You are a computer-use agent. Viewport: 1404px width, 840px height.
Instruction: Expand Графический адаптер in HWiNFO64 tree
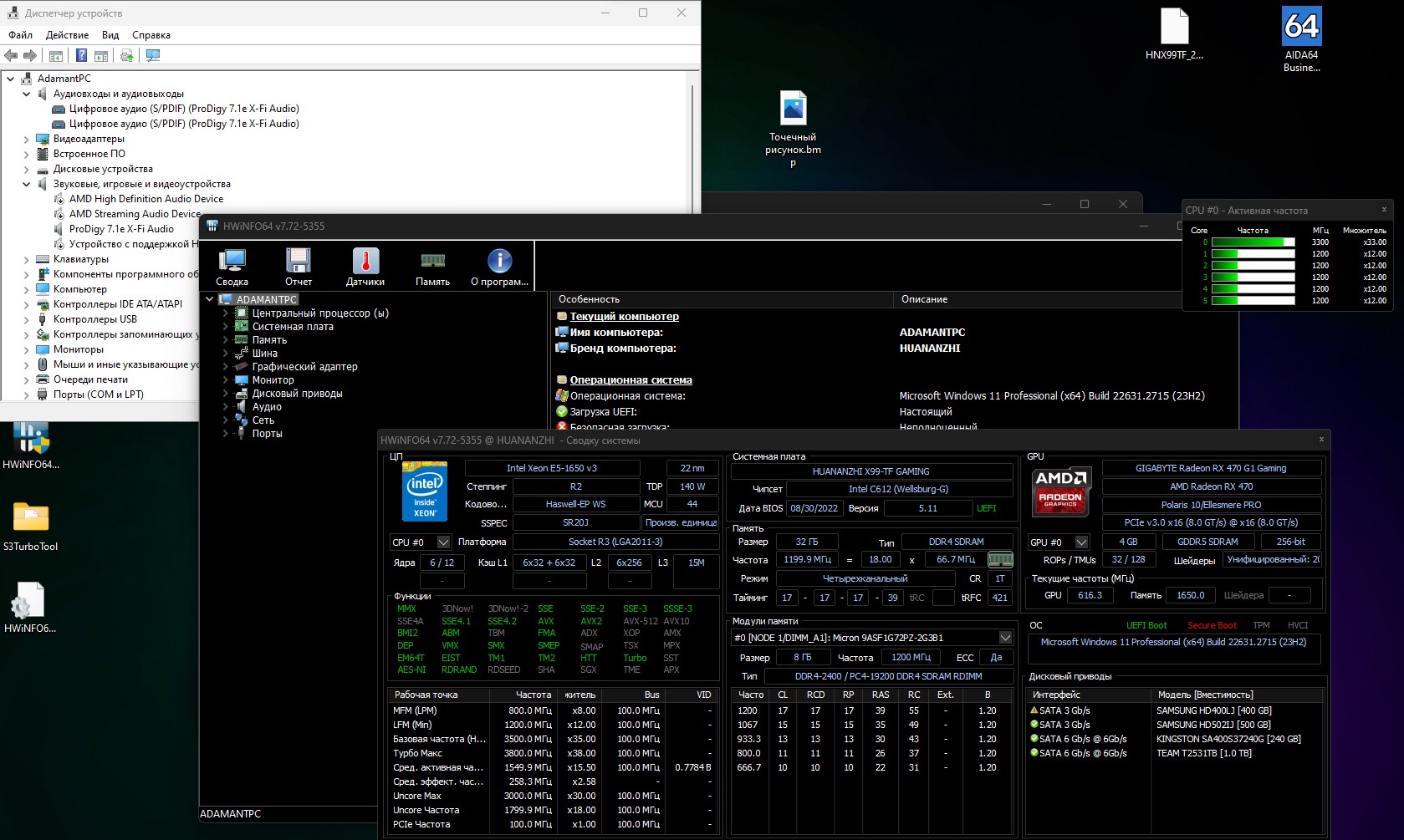225,367
